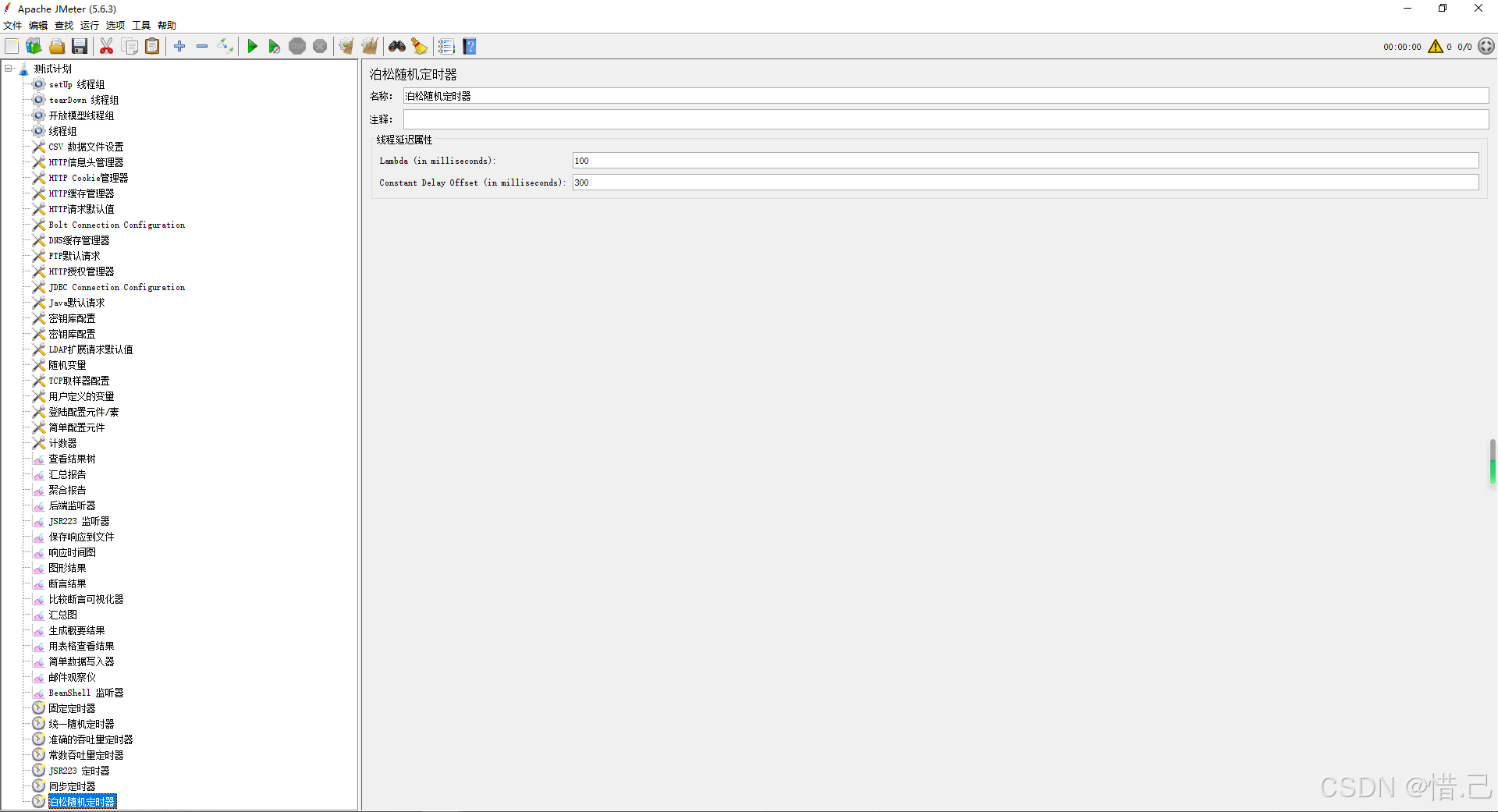The height and width of the screenshot is (812, 1498).
Task: Shut down test threads gracefully
Action: (x=320, y=47)
